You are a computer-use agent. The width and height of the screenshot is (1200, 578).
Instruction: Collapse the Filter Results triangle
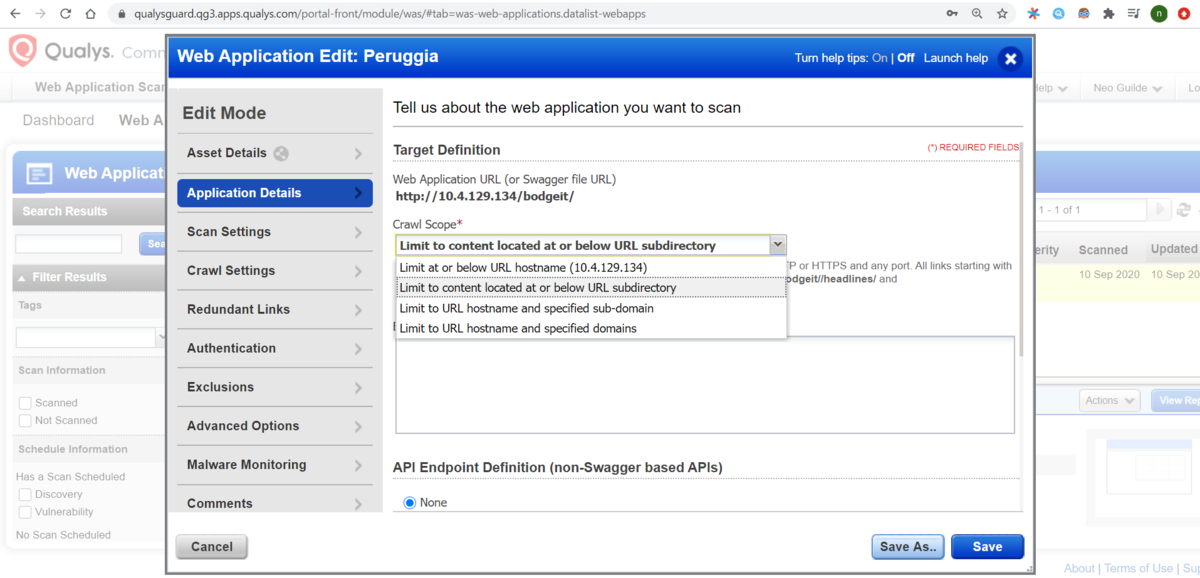(22, 277)
